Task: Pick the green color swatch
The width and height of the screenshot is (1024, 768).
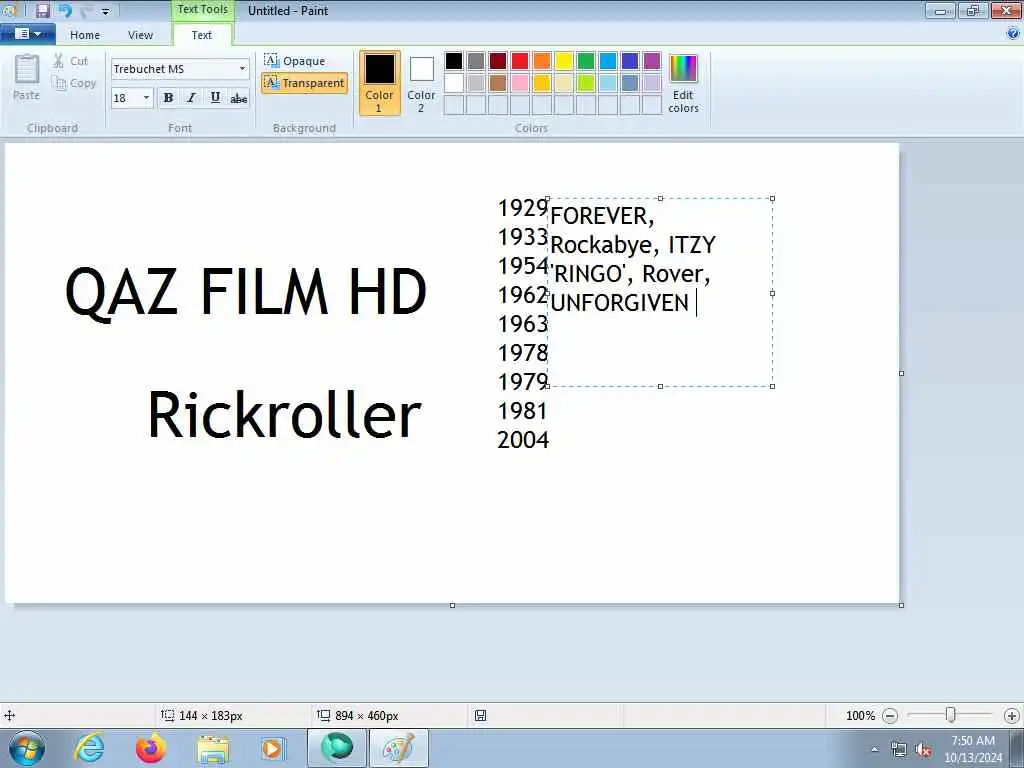Action: pos(586,61)
